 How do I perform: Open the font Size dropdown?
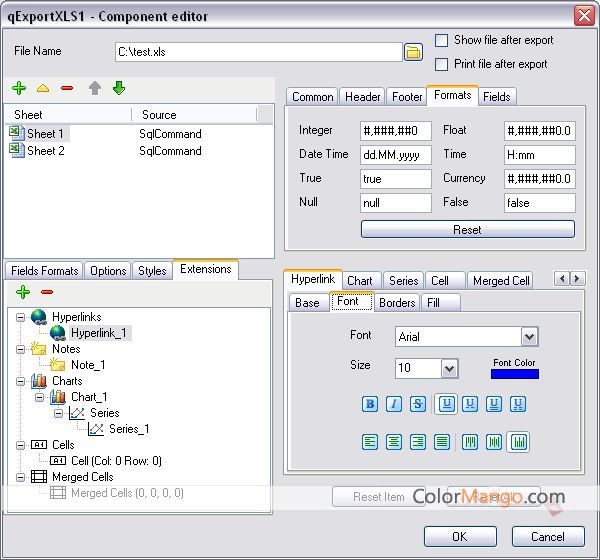point(449,368)
